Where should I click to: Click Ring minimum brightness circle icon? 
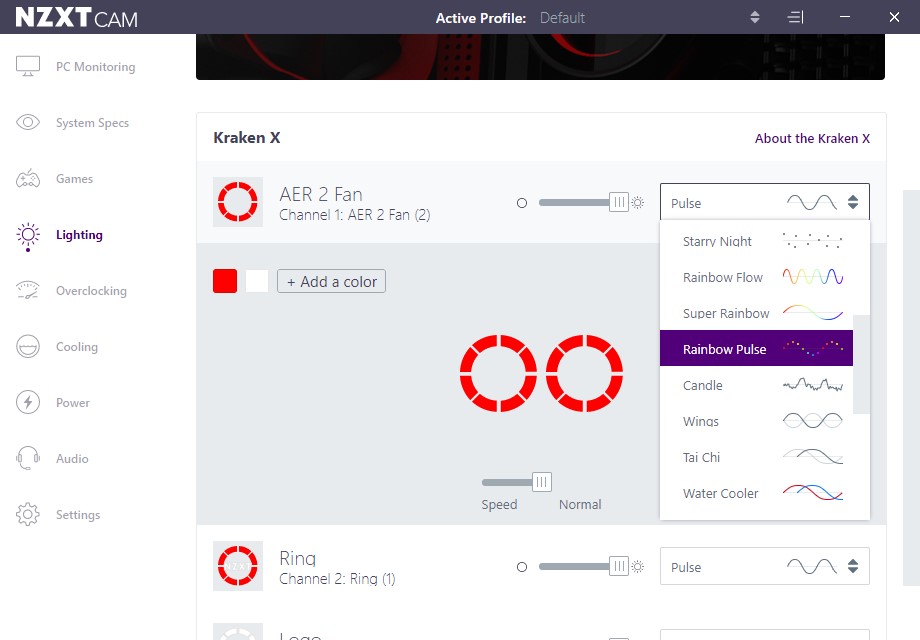522,567
